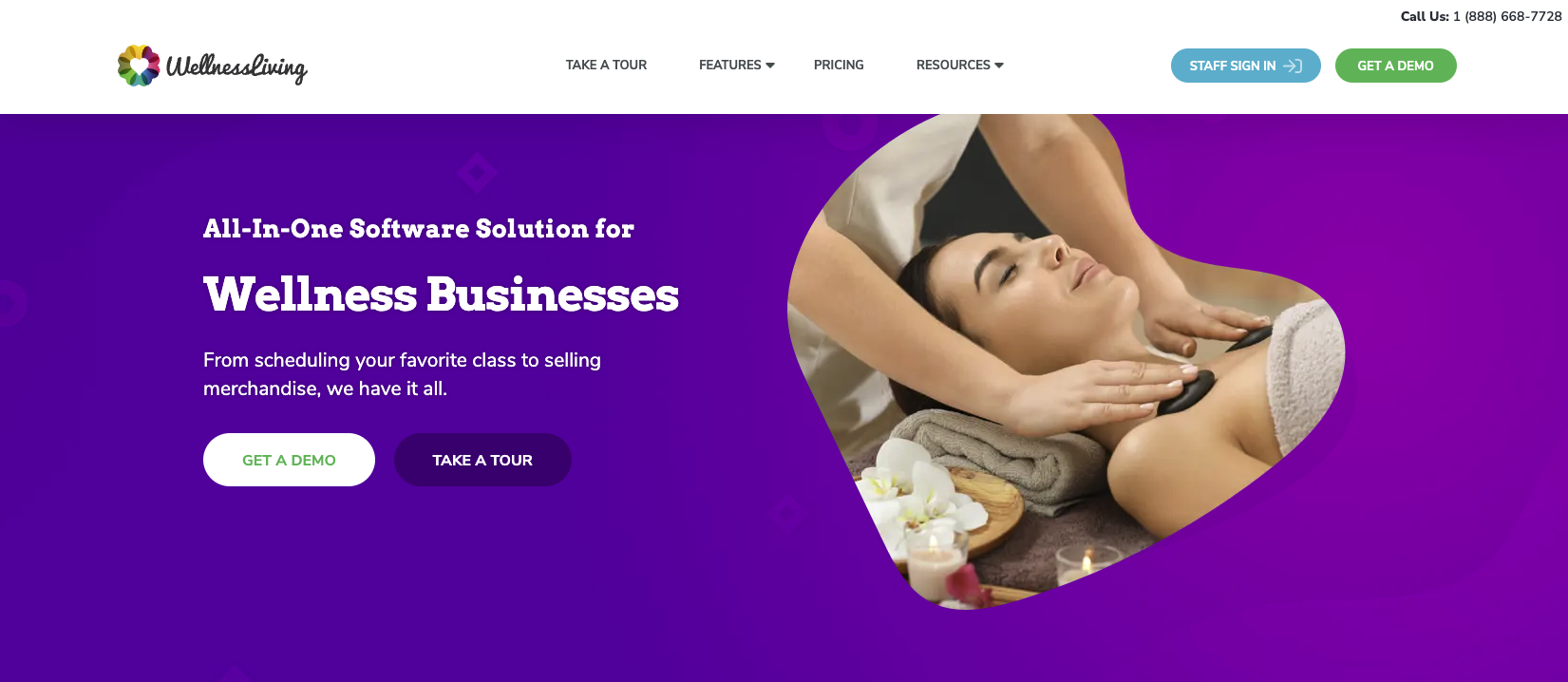Screen dimensions: 1568x682
Task: Expand the Features dropdown arrow
Action: coord(770,66)
